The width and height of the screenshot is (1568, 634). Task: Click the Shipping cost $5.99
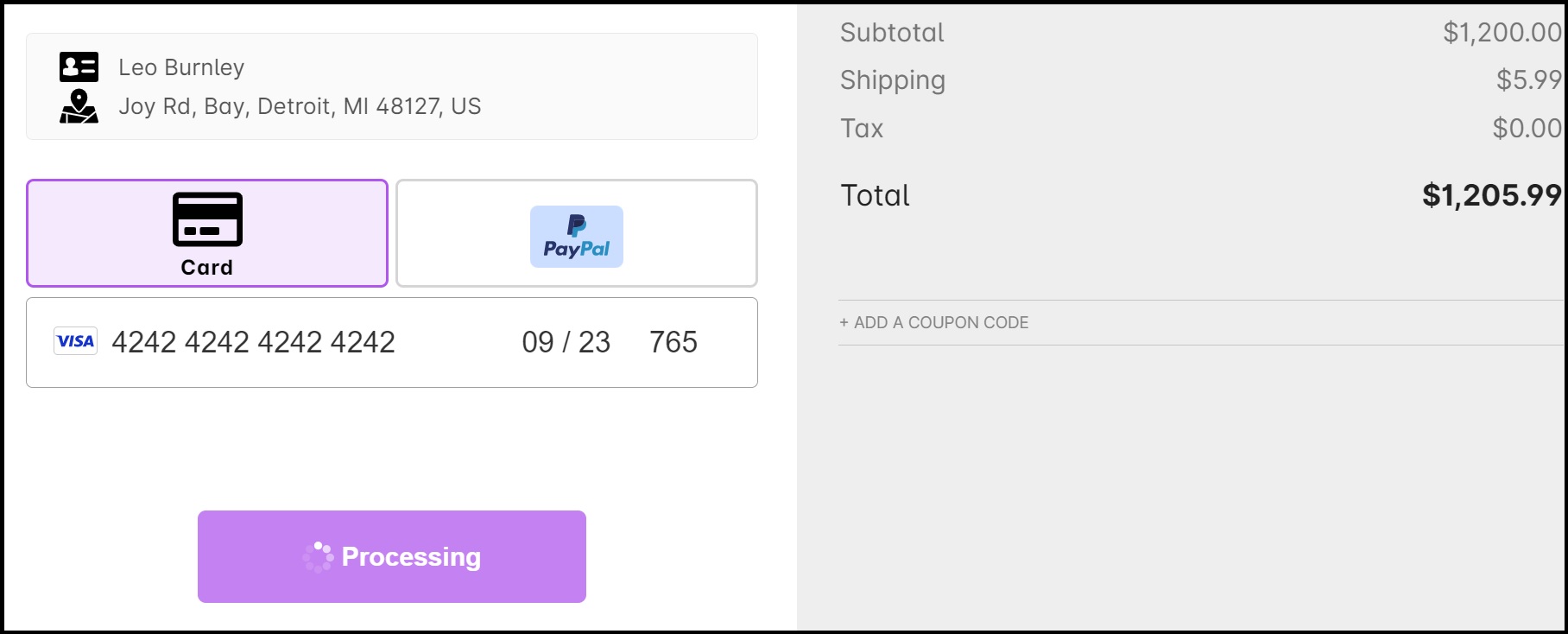coord(1528,80)
